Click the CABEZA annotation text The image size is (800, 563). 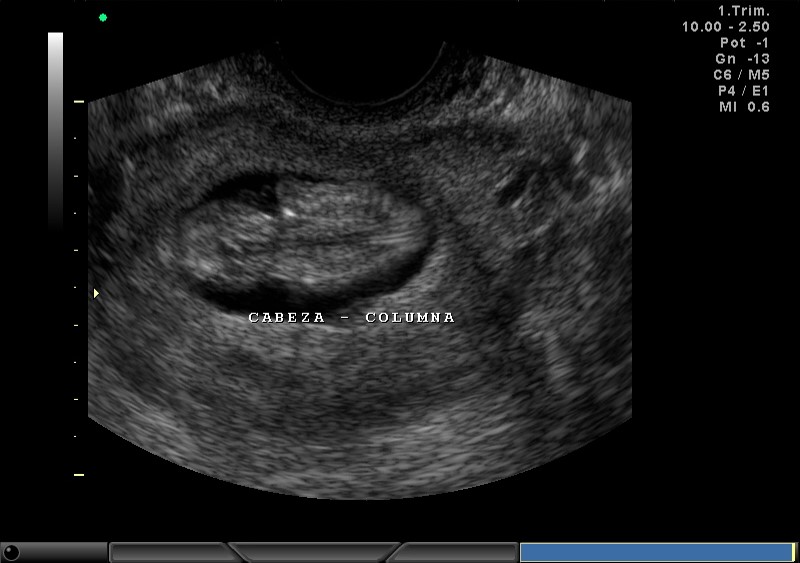(x=287, y=317)
